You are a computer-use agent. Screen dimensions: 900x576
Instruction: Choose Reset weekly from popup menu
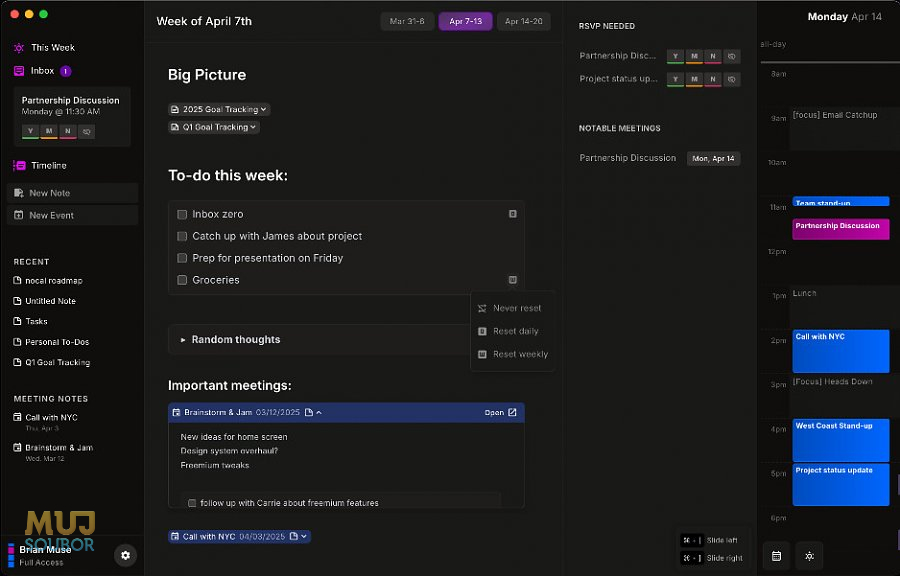tap(512, 354)
